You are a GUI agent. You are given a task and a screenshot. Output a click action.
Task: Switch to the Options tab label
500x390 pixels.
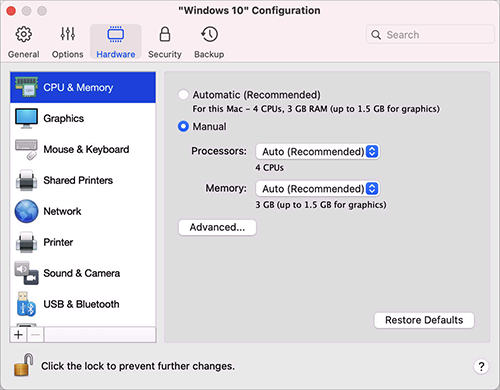tap(68, 54)
